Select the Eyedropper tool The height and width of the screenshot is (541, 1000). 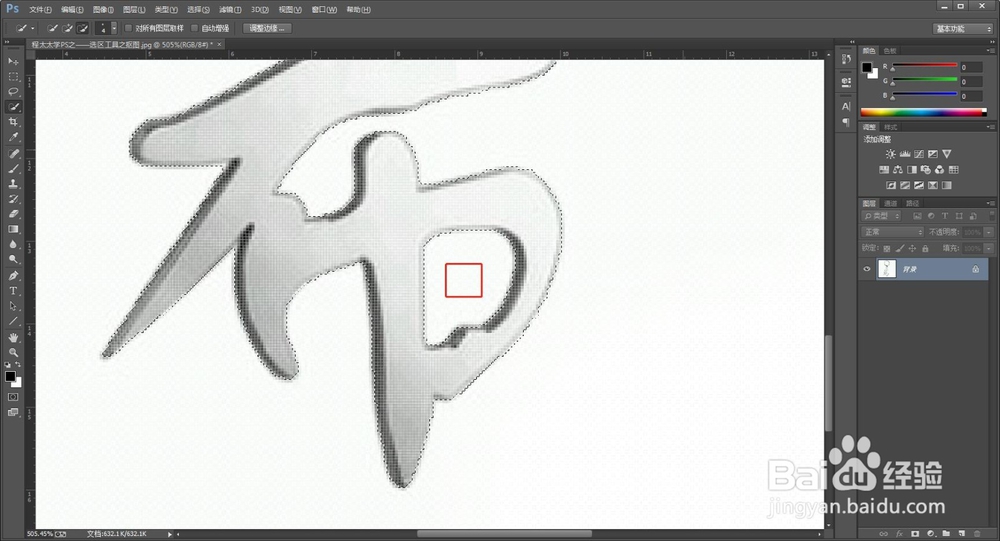(13, 137)
